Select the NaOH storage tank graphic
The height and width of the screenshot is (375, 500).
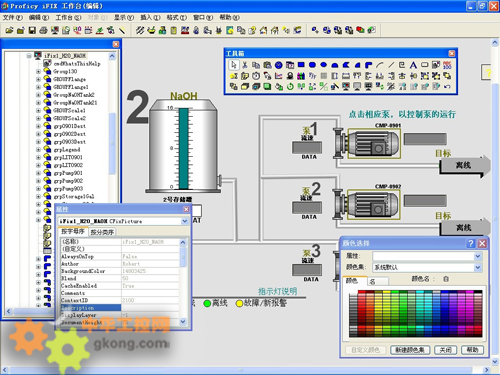tap(183, 147)
